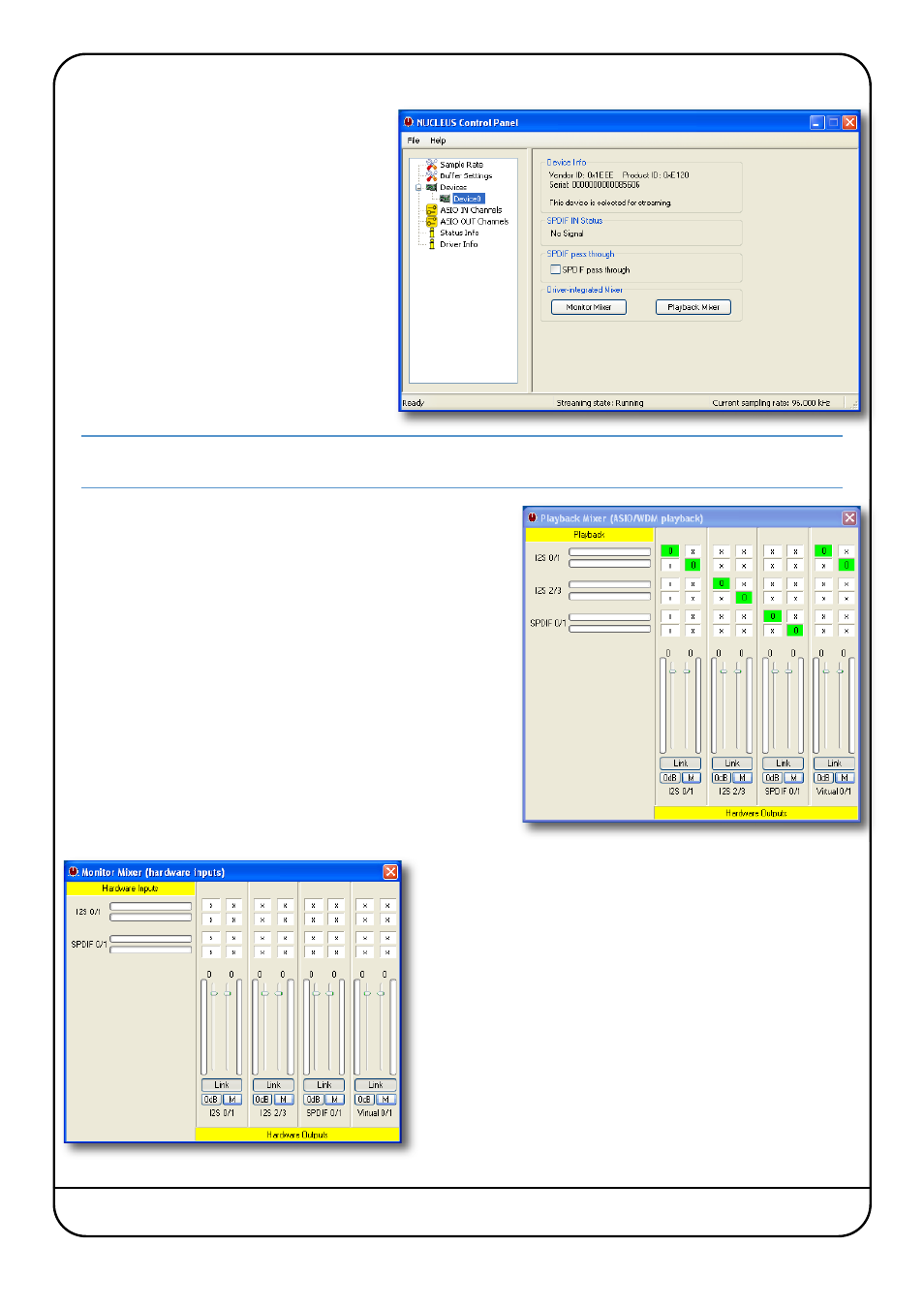Open the Playback Mixer
This screenshot has height=1308, width=924.
[x=693, y=307]
